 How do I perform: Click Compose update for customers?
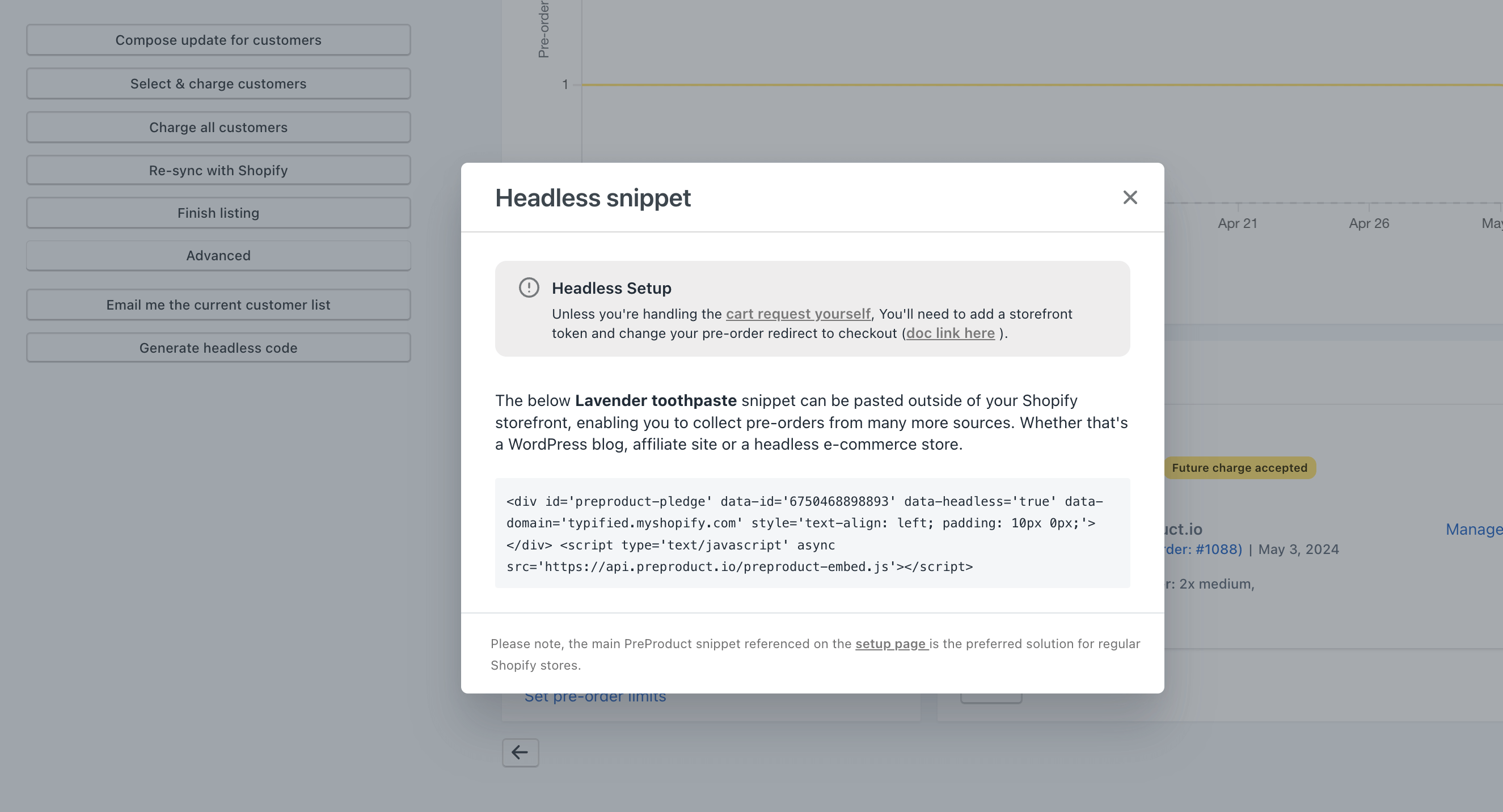coord(218,40)
